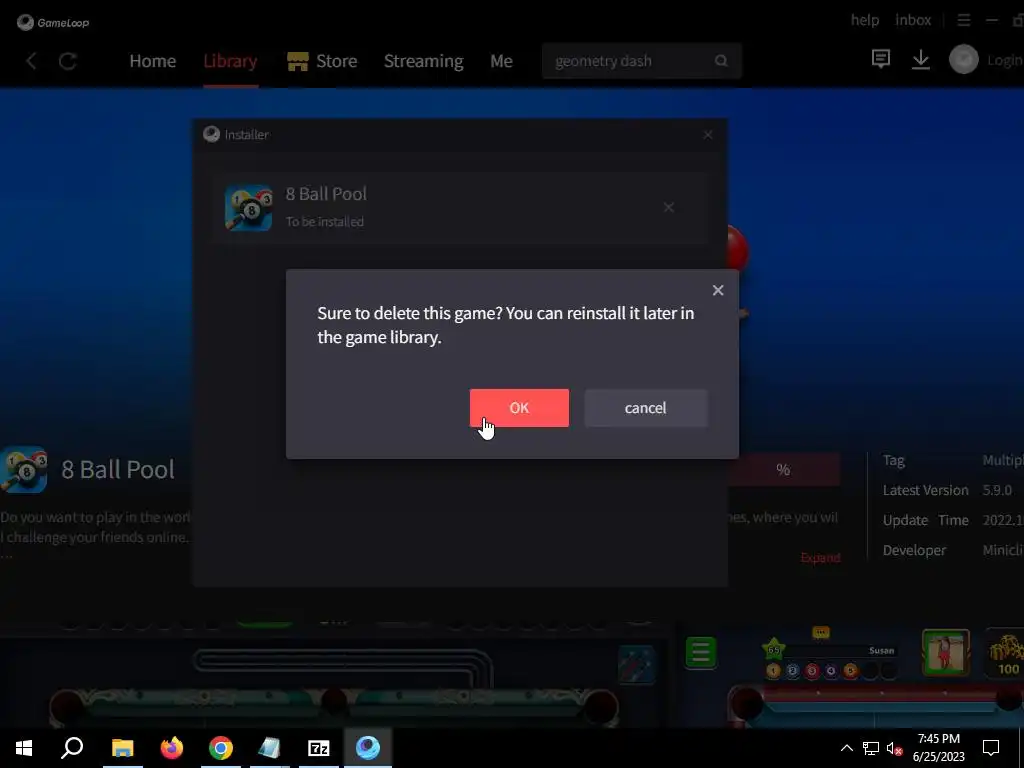Open the notification center icon
1024x768 pixels.
(991, 747)
